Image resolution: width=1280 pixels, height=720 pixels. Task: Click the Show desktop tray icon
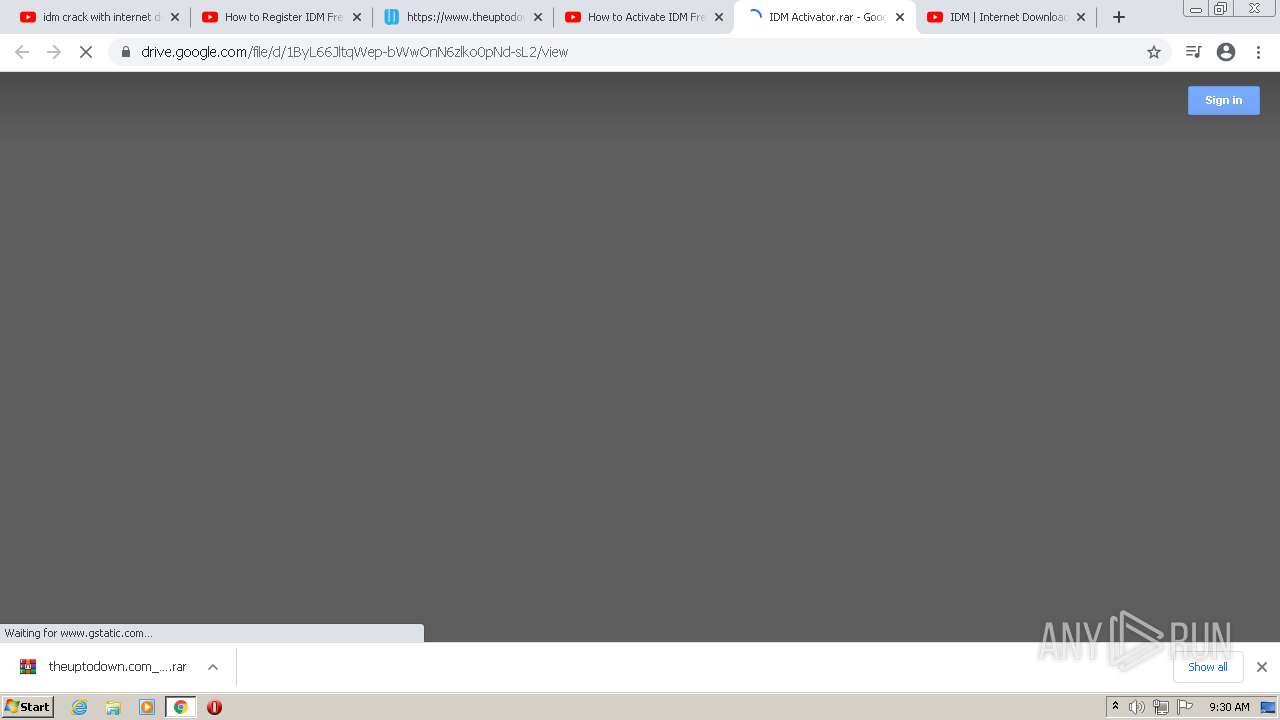1268,707
